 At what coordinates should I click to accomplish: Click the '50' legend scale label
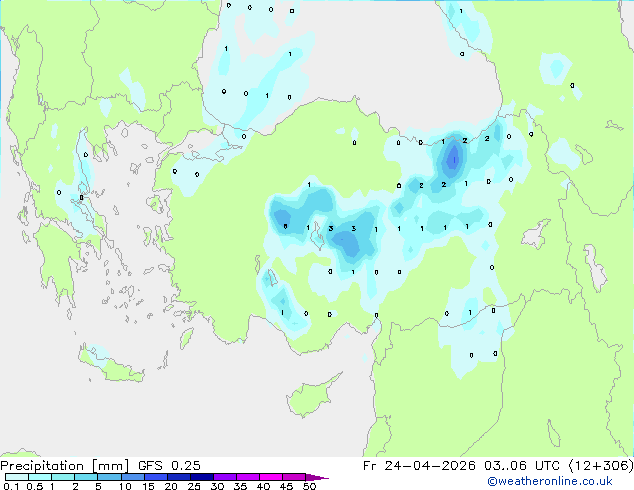(x=309, y=486)
